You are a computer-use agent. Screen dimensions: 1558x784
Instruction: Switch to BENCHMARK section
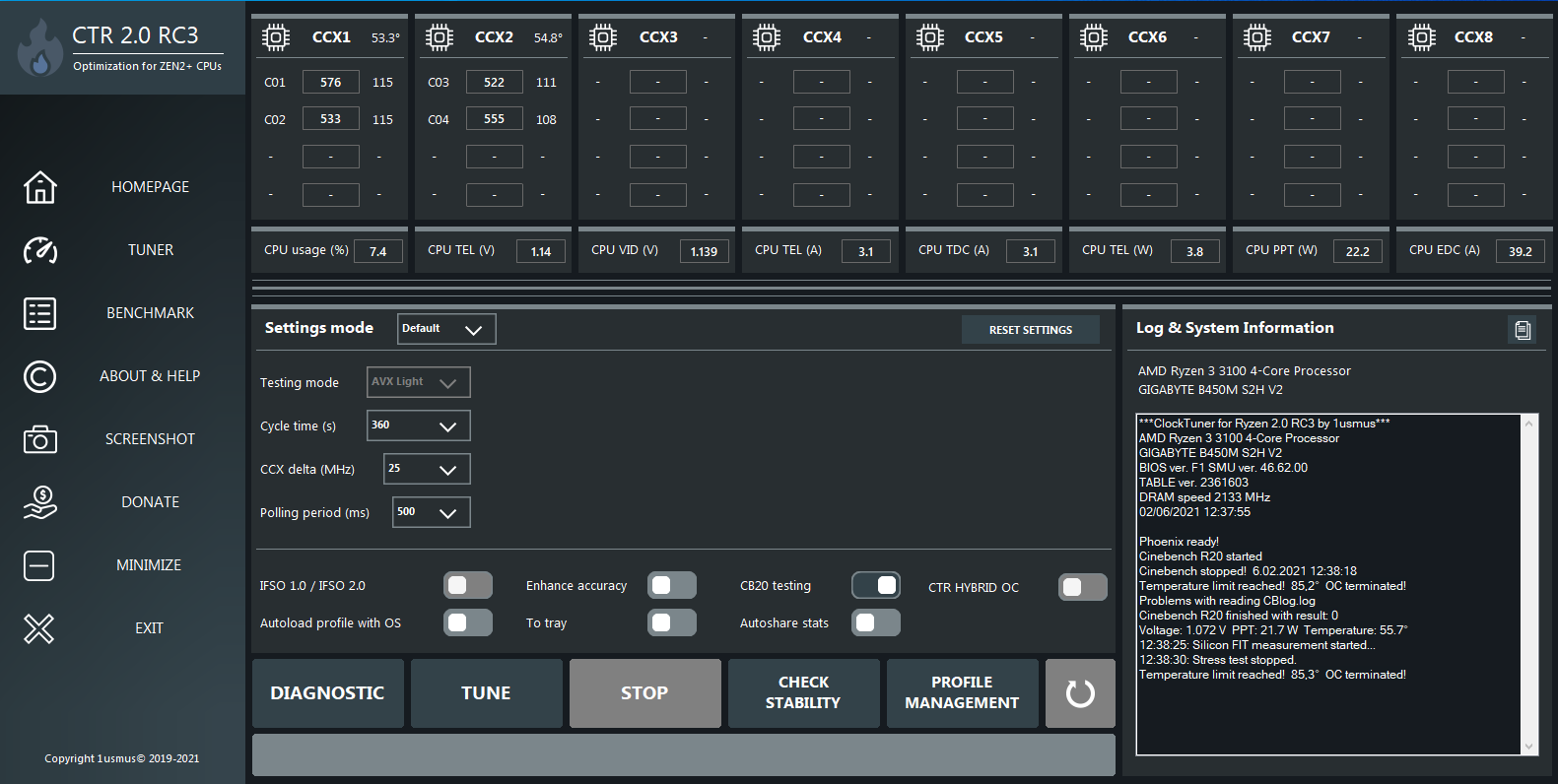(x=151, y=313)
